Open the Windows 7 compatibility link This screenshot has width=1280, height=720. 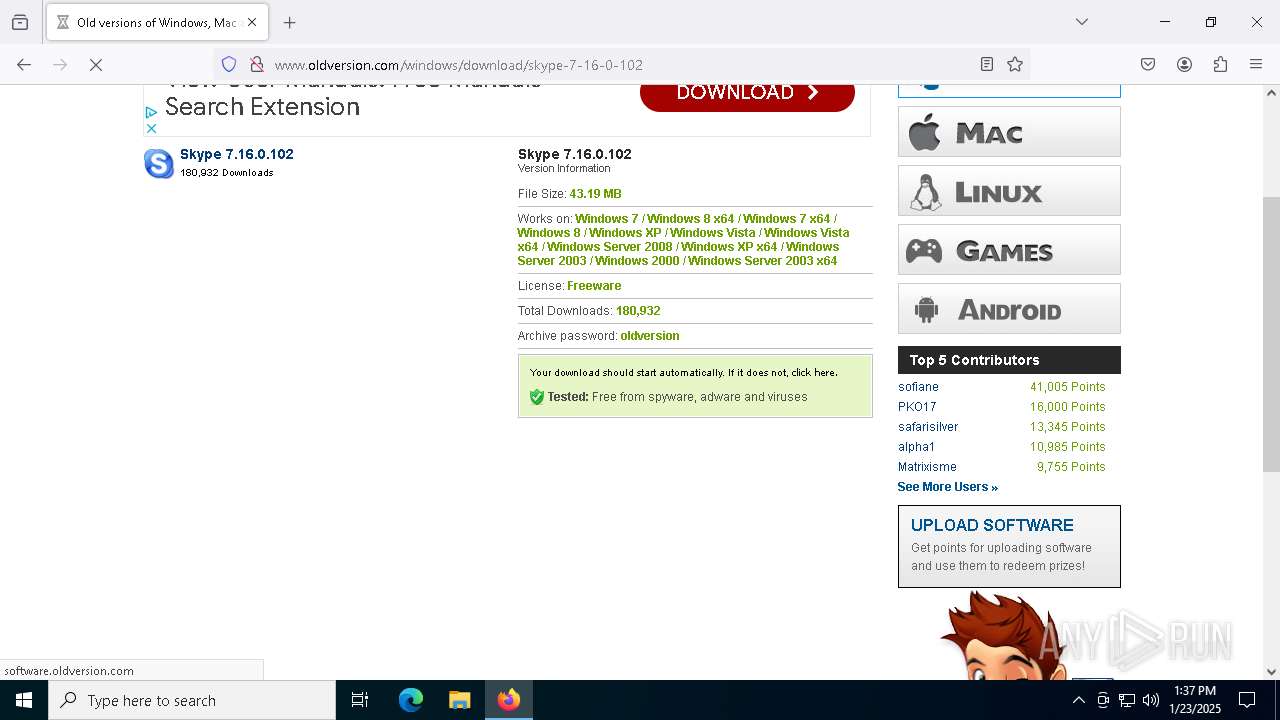(x=606, y=219)
